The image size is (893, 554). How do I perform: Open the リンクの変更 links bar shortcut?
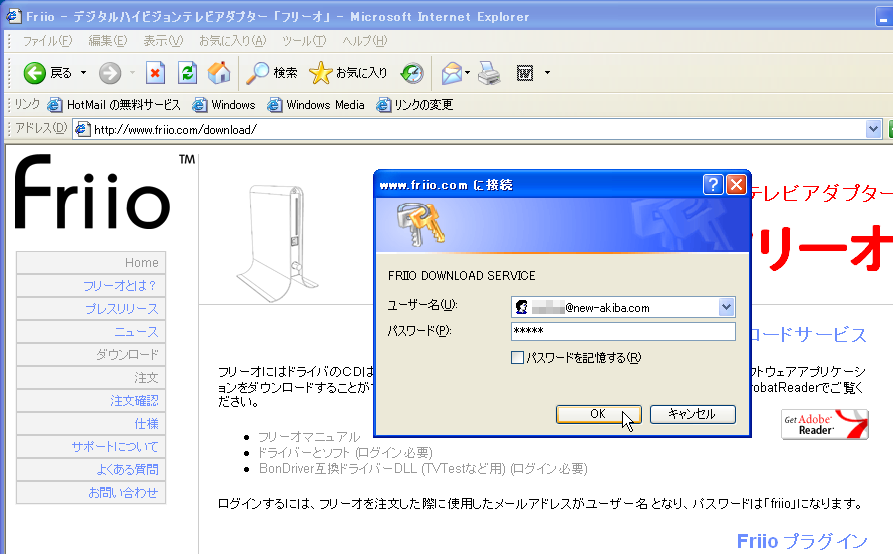click(x=415, y=105)
